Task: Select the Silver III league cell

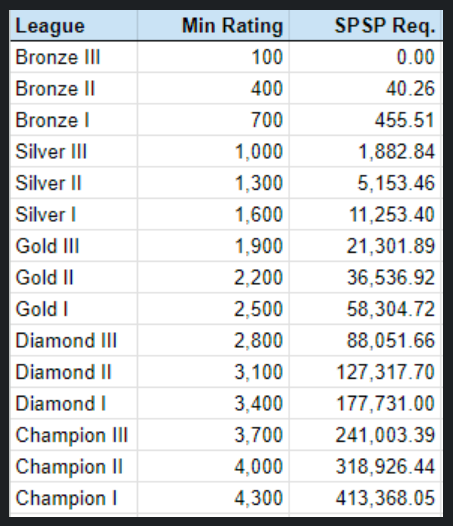Action: tap(74, 152)
